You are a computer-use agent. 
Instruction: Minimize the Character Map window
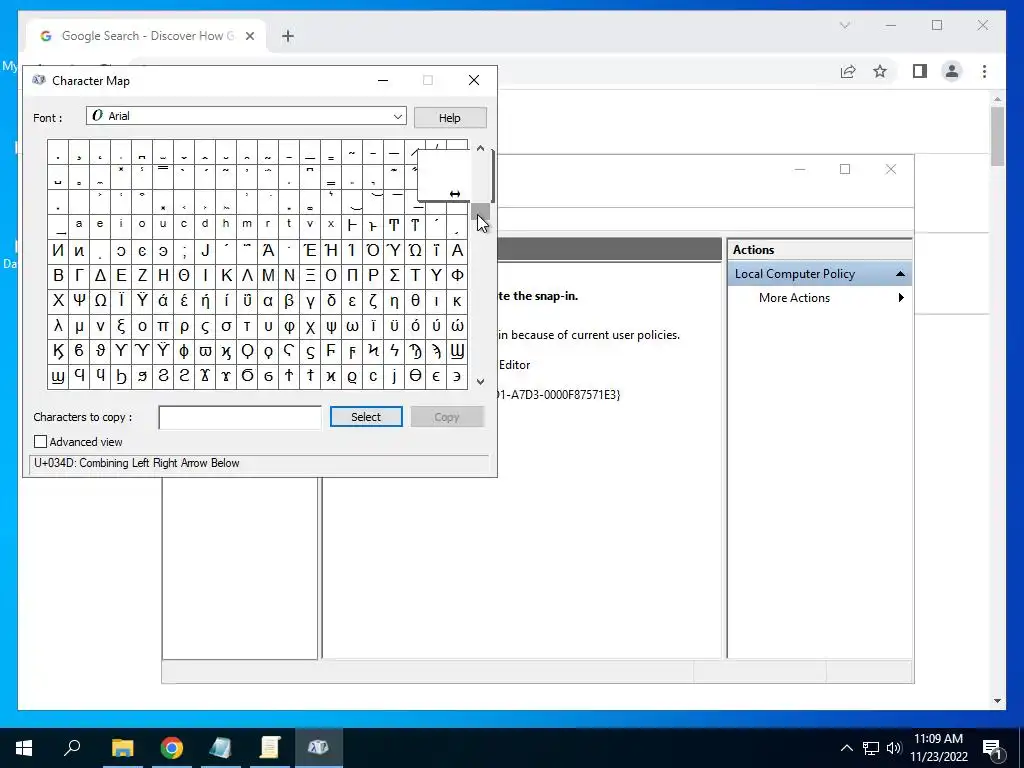[x=383, y=80]
